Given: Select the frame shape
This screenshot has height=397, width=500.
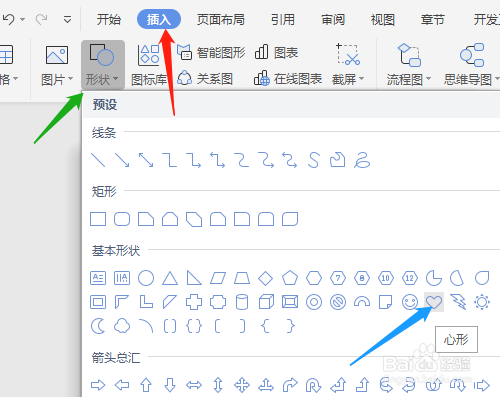Looking at the screenshot, I should pos(98,302).
